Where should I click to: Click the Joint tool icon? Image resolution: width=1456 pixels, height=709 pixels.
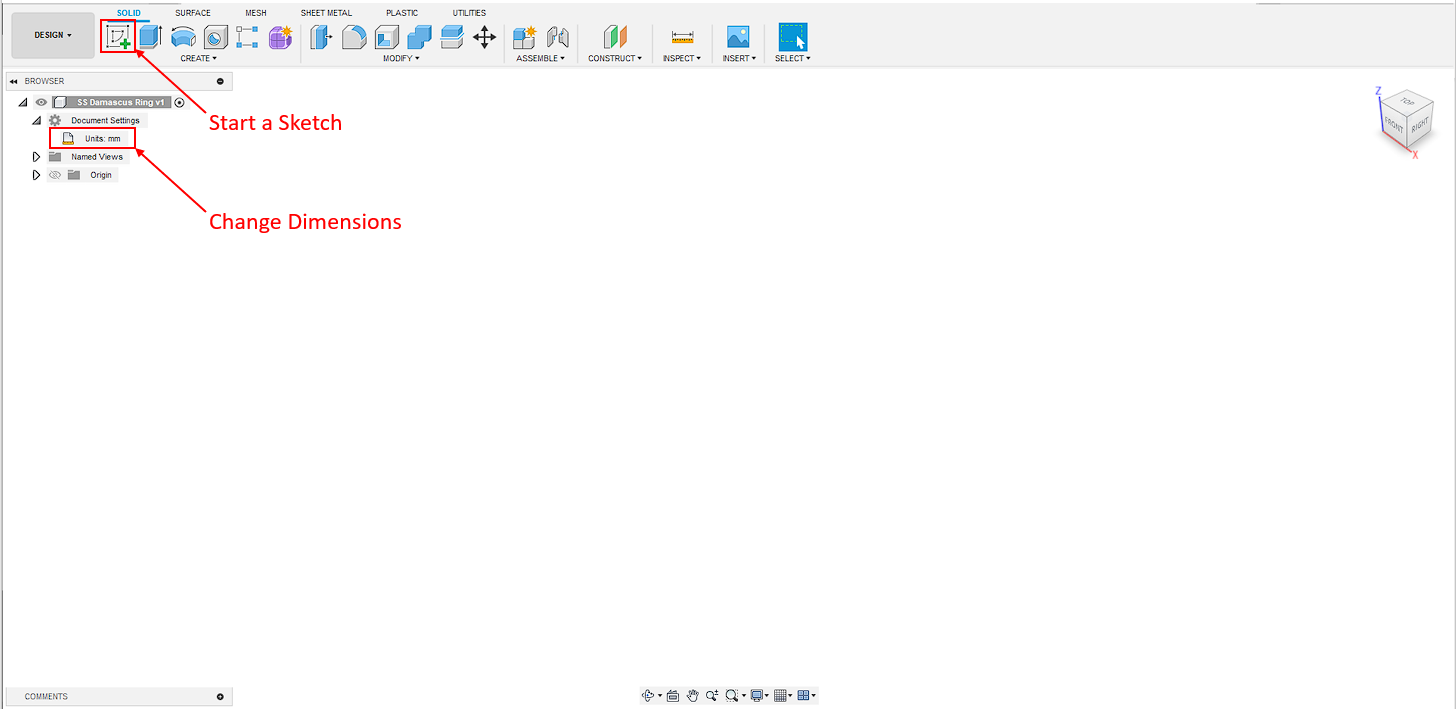tap(558, 38)
